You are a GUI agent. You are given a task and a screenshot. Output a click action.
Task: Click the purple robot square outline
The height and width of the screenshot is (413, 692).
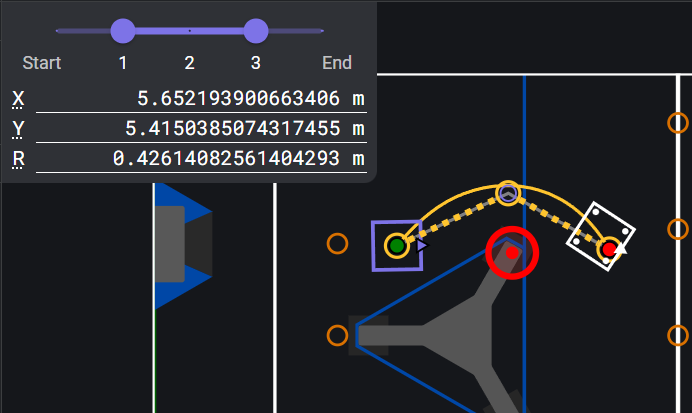coord(397,246)
